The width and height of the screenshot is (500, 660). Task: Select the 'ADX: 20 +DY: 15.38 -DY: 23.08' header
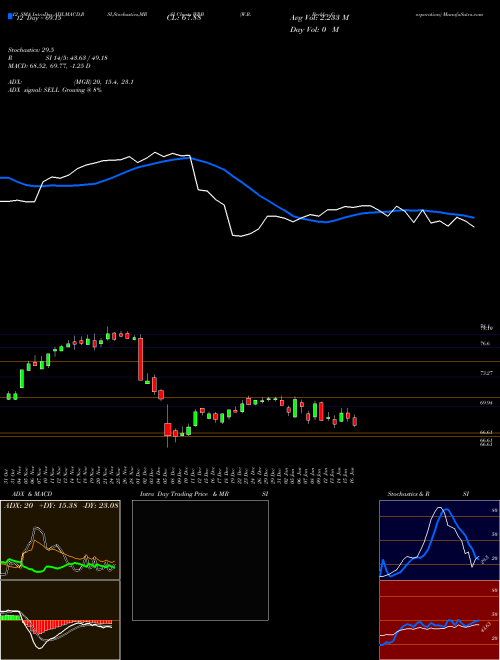point(61,505)
